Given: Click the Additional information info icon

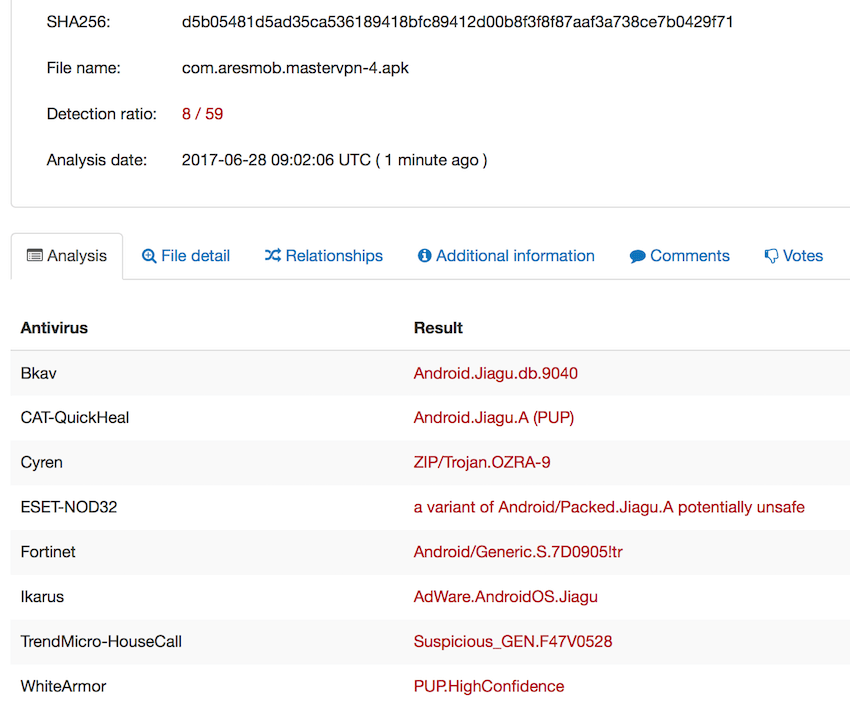Looking at the screenshot, I should pyautogui.click(x=424, y=255).
